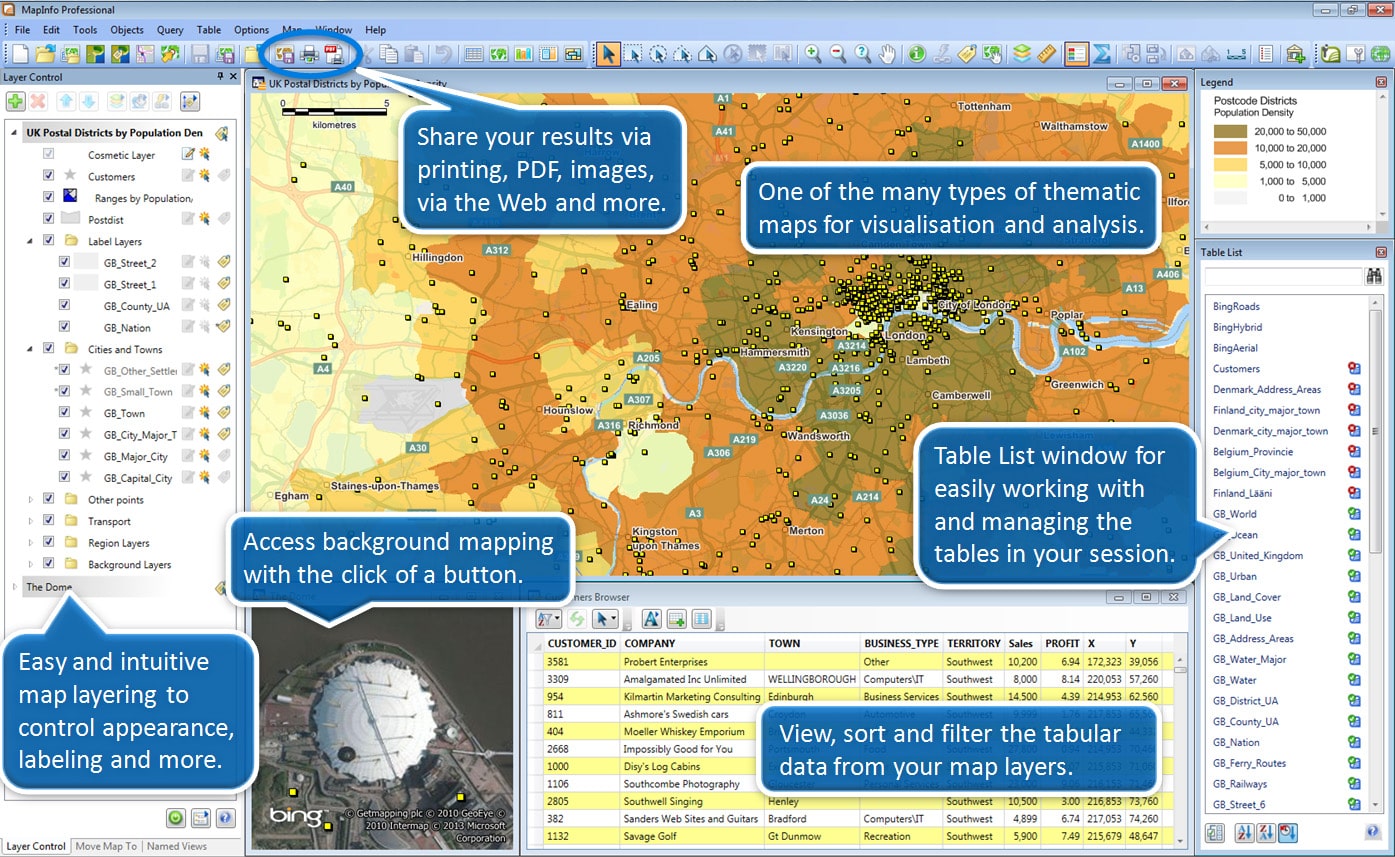This screenshot has height=857, width=1395.
Task: Select Denmark_Address_Areas in Table List
Action: (1267, 389)
